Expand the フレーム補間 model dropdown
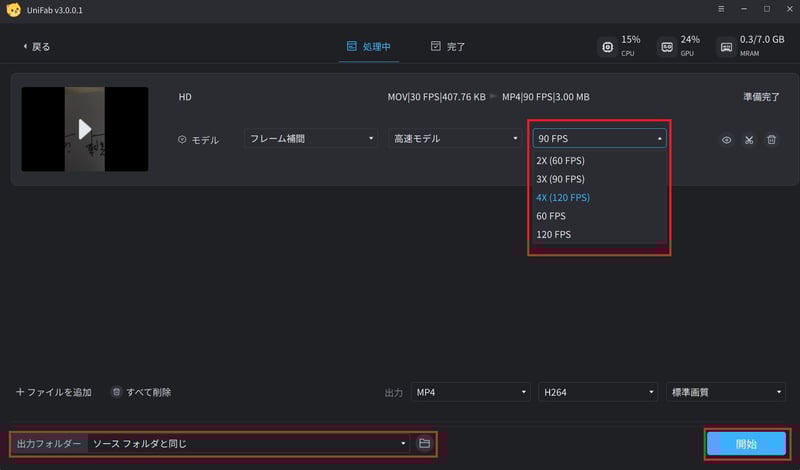The height and width of the screenshot is (470, 800). [311, 139]
